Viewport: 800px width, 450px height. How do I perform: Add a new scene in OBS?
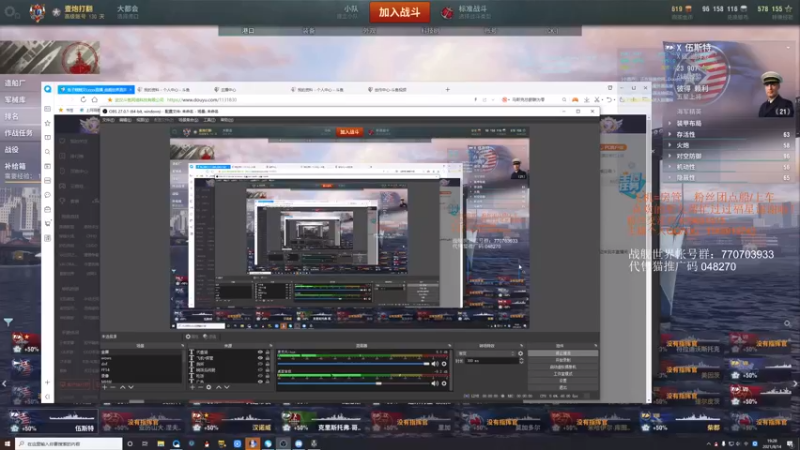click(x=105, y=387)
